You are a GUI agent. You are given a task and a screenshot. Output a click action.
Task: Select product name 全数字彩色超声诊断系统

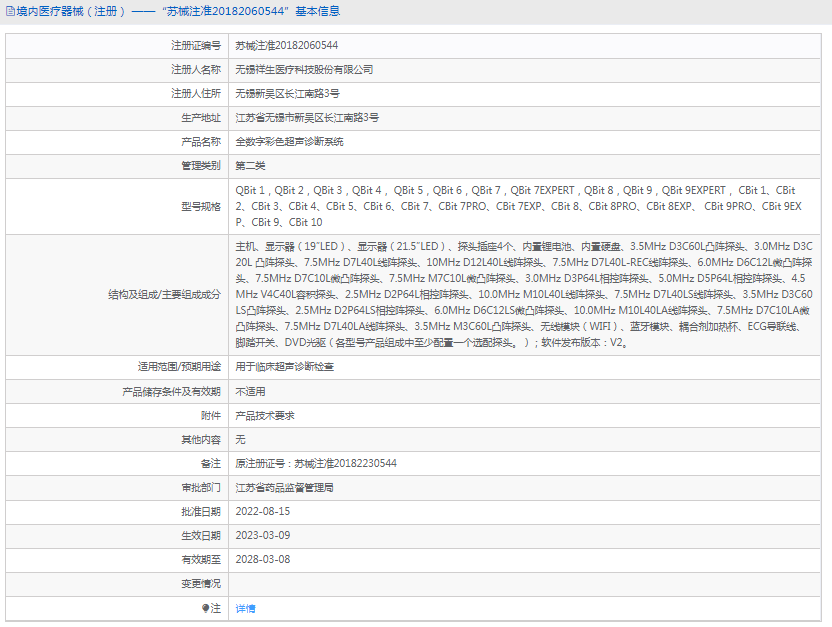289,142
